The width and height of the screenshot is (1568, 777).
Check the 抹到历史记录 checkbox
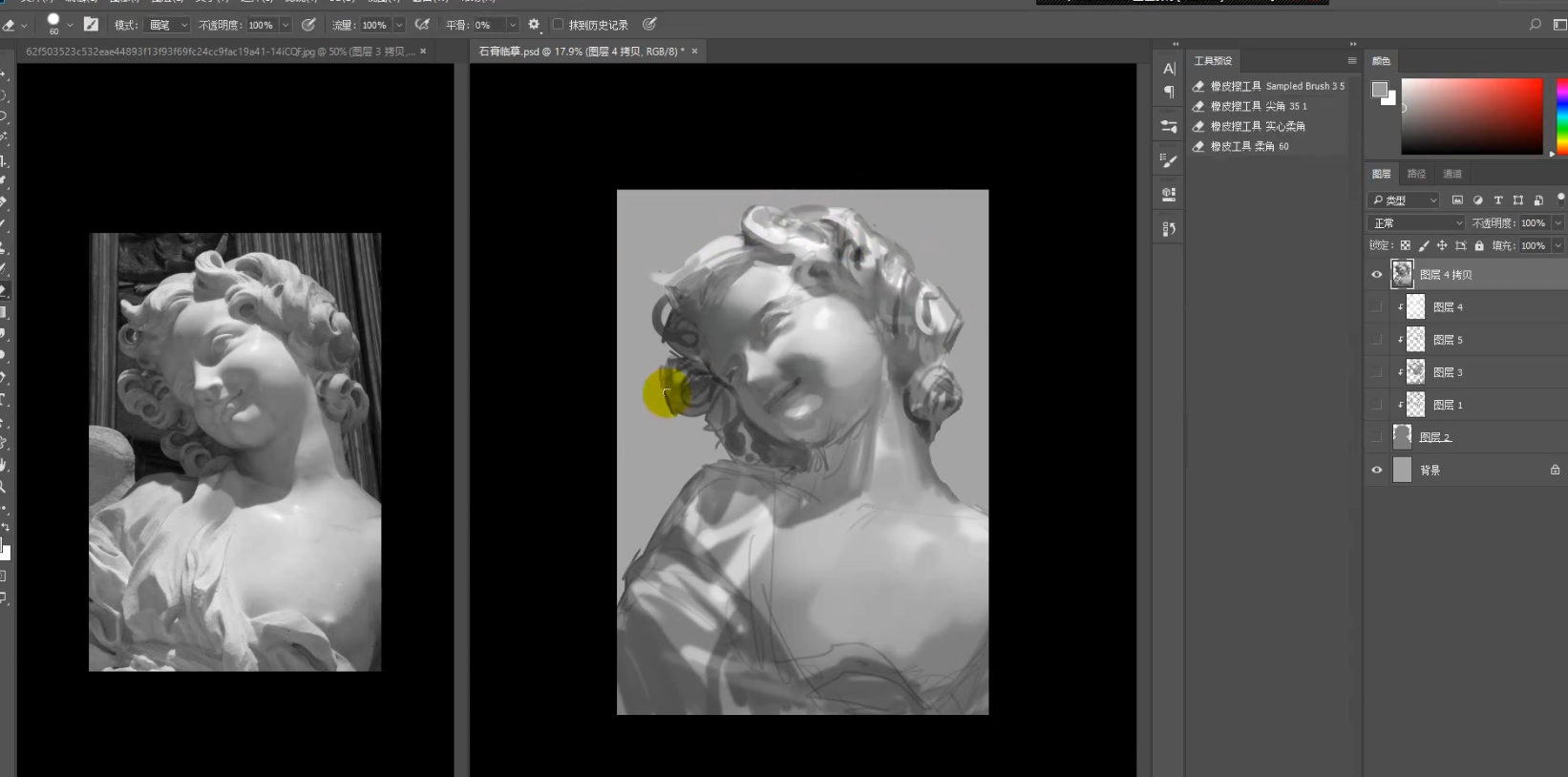coord(558,24)
